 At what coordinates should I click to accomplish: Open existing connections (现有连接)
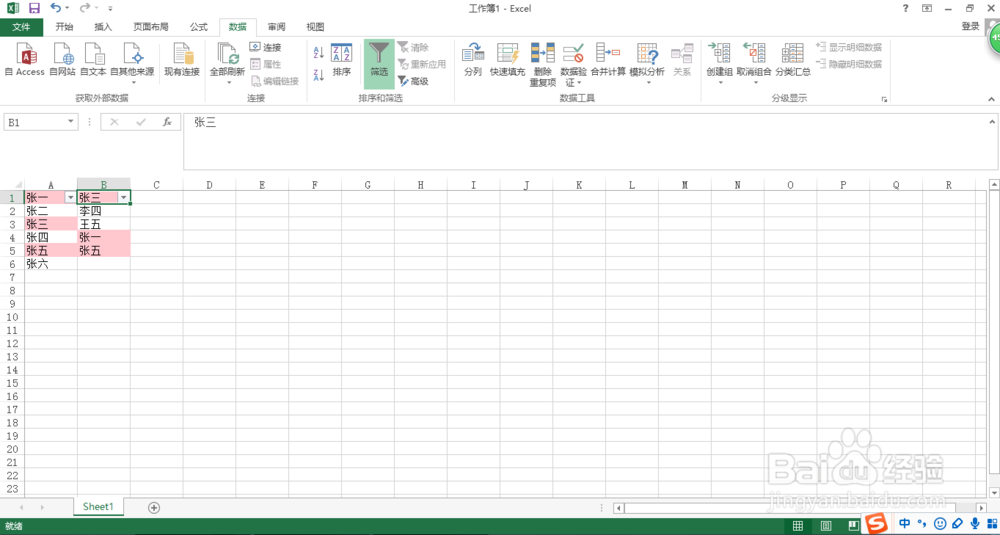click(x=182, y=60)
